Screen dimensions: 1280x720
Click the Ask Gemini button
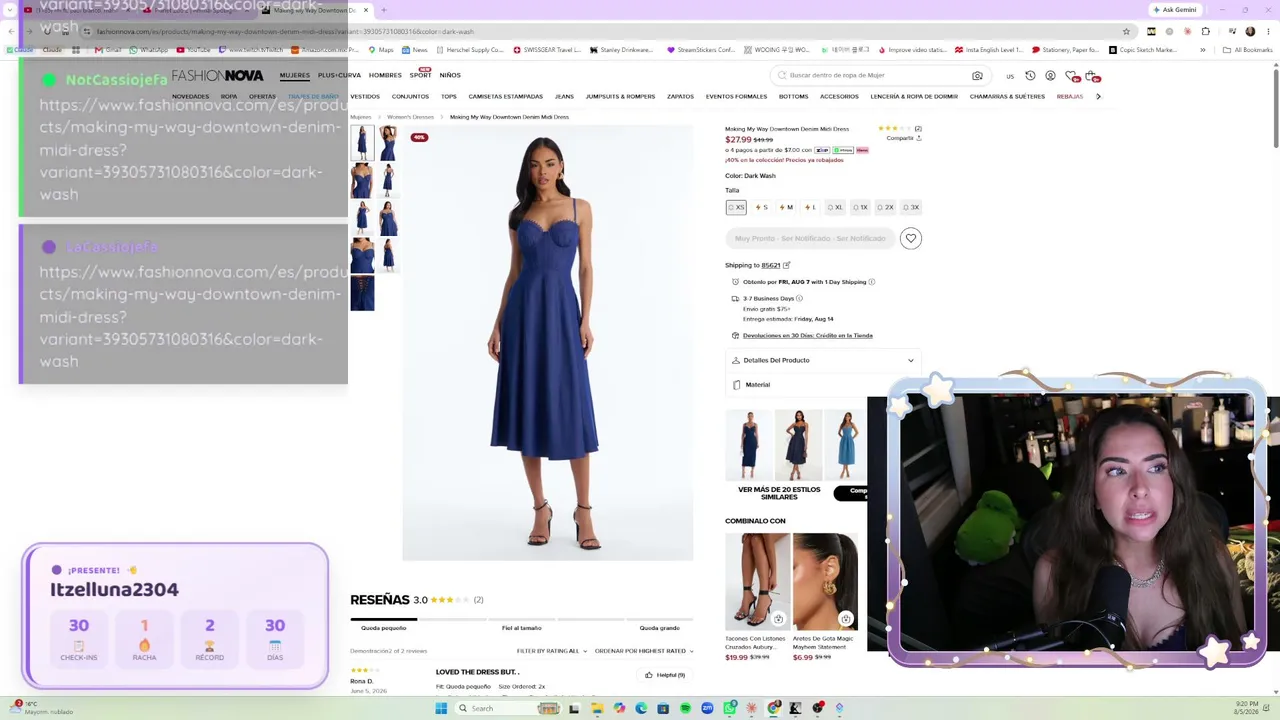1174,10
